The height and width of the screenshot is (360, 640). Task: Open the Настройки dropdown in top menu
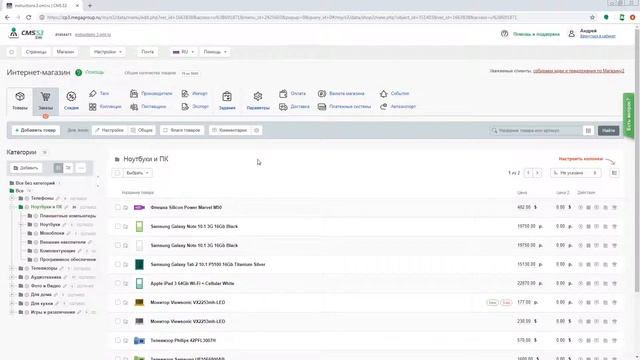108,52
